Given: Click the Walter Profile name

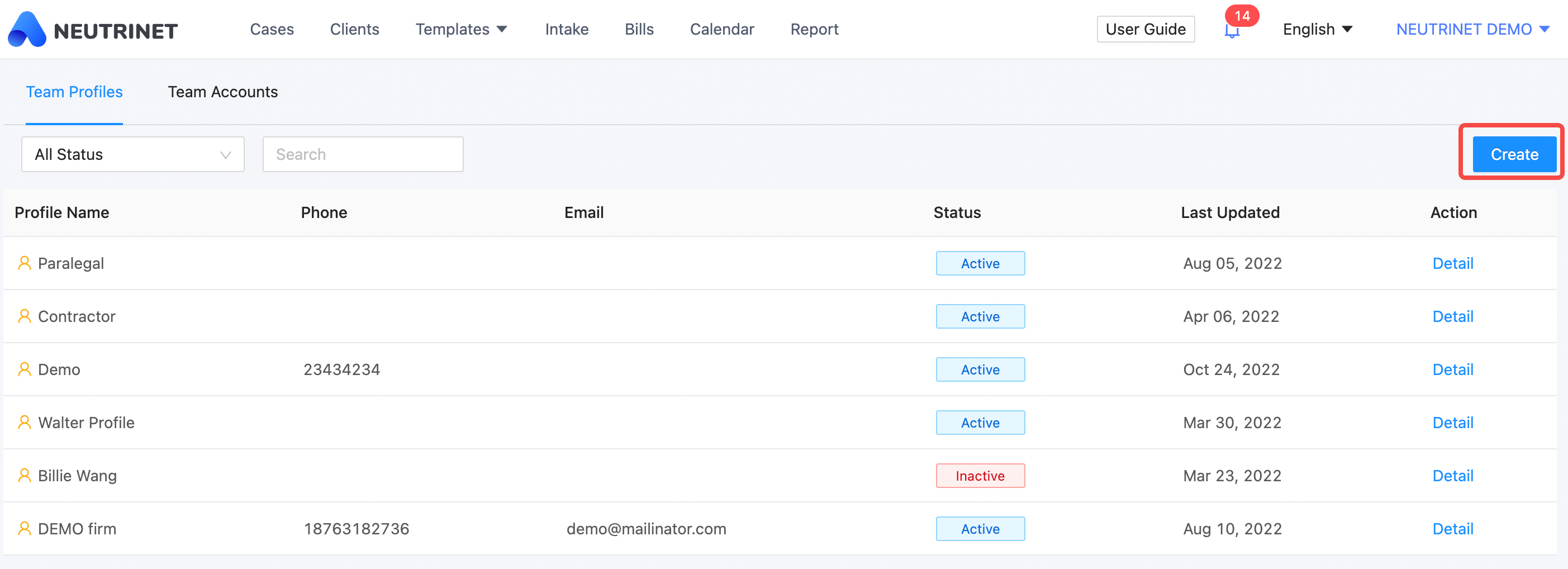Looking at the screenshot, I should [x=86, y=422].
